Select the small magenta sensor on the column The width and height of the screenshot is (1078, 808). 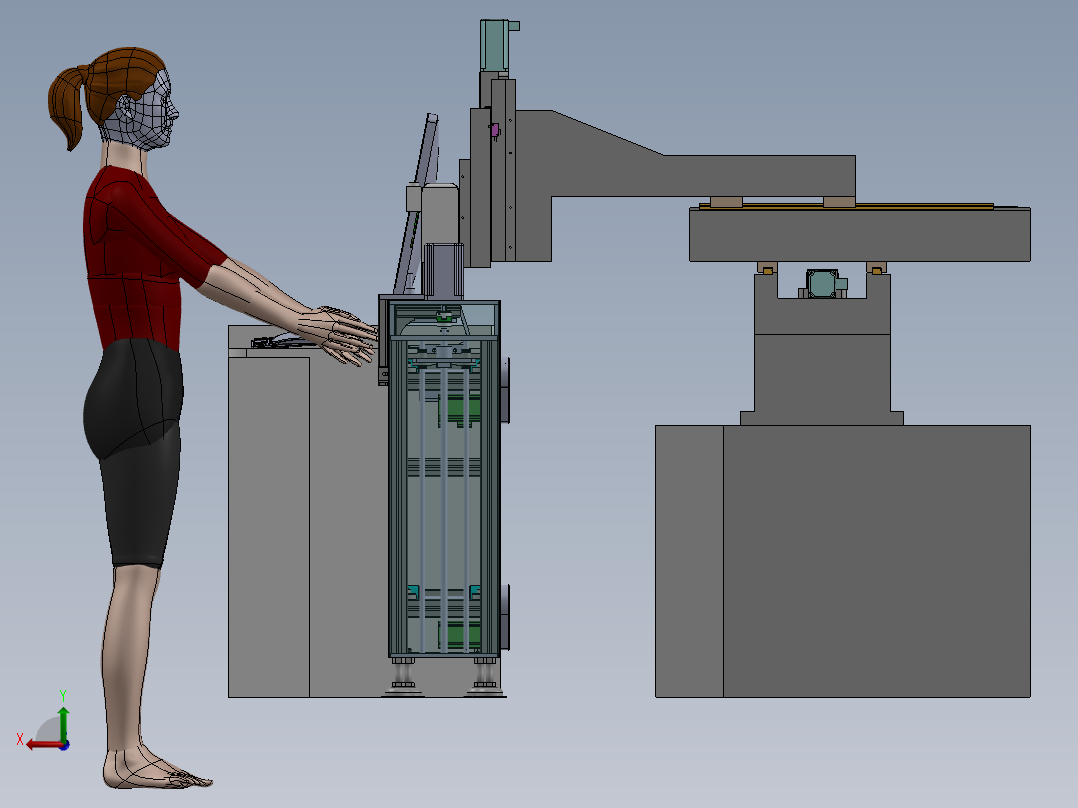[494, 130]
